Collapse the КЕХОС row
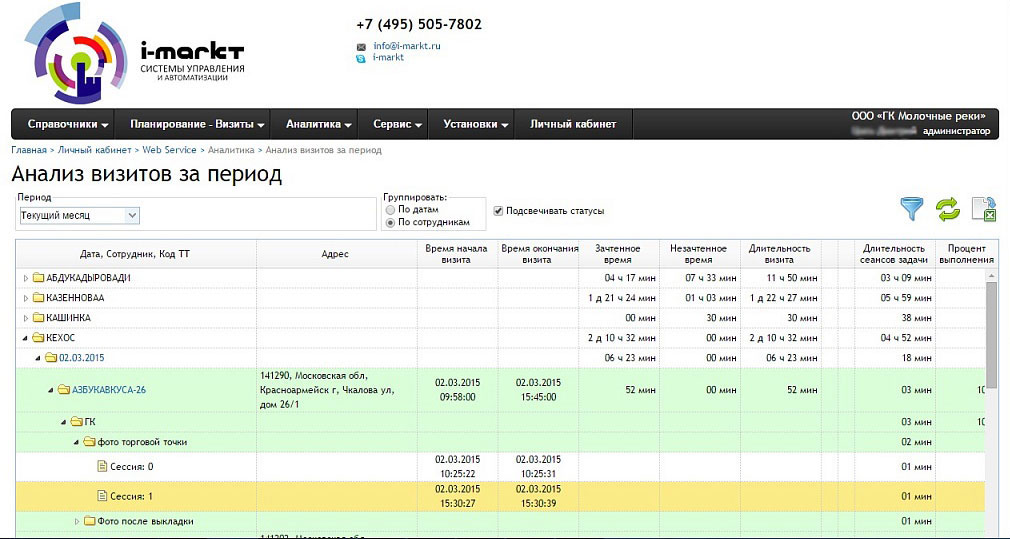This screenshot has width=1010, height=539. click(26, 338)
